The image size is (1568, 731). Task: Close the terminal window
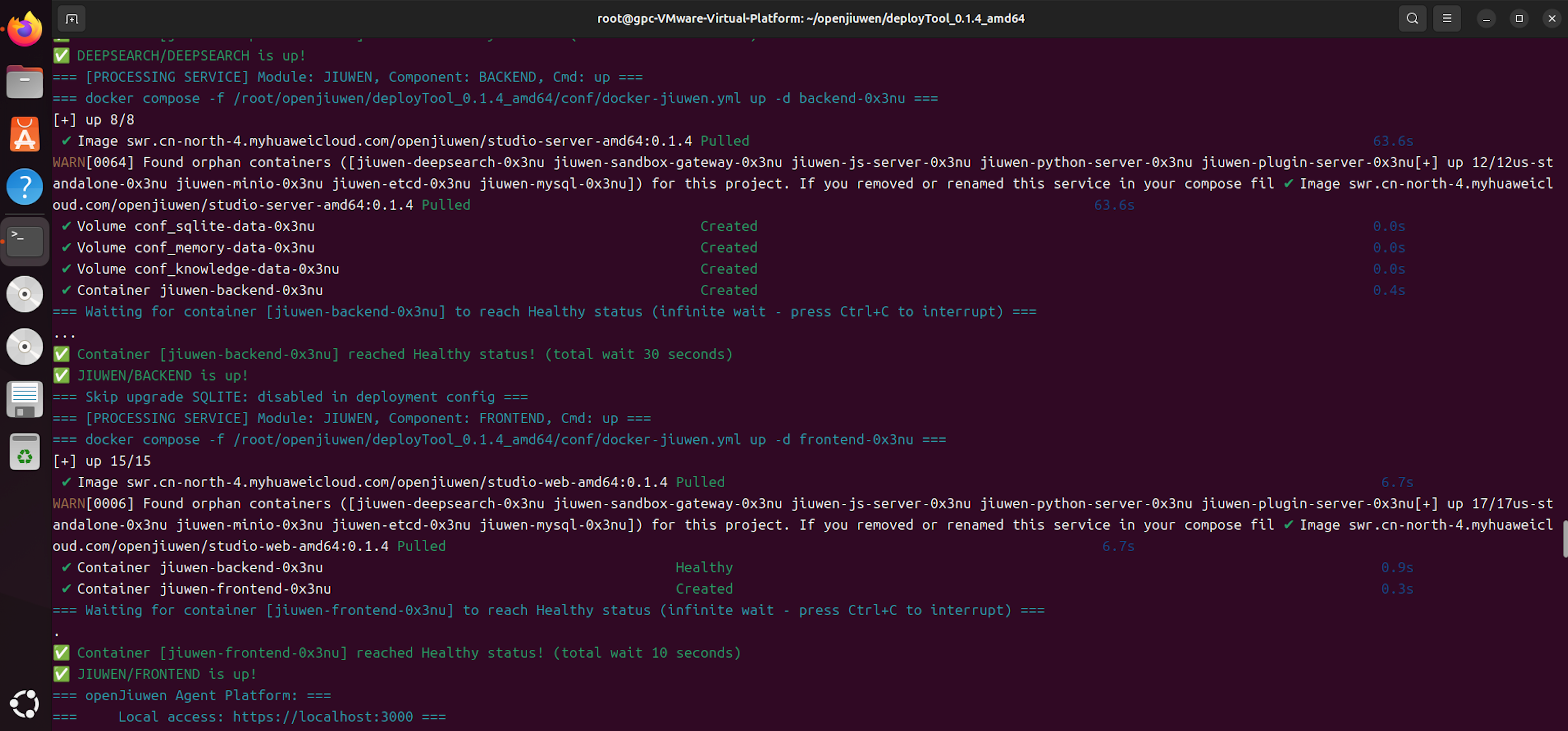[x=1551, y=18]
